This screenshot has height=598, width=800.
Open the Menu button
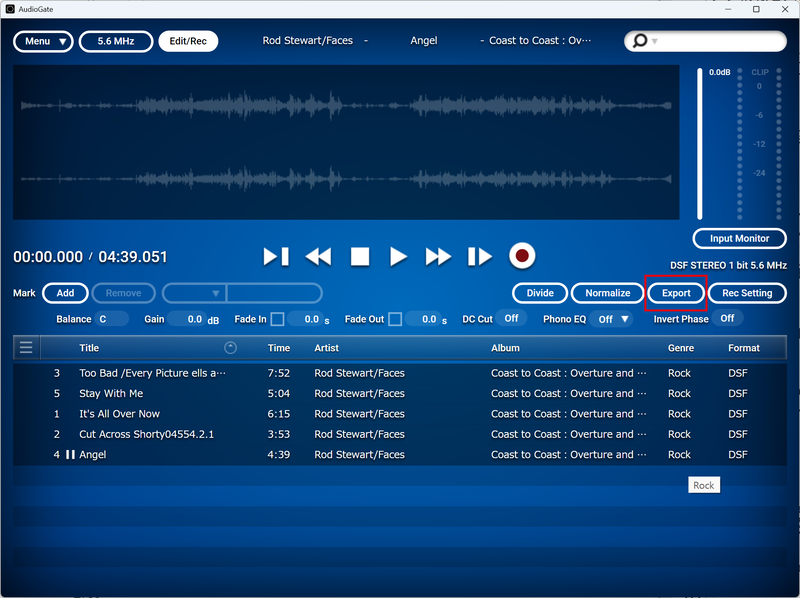tap(43, 41)
